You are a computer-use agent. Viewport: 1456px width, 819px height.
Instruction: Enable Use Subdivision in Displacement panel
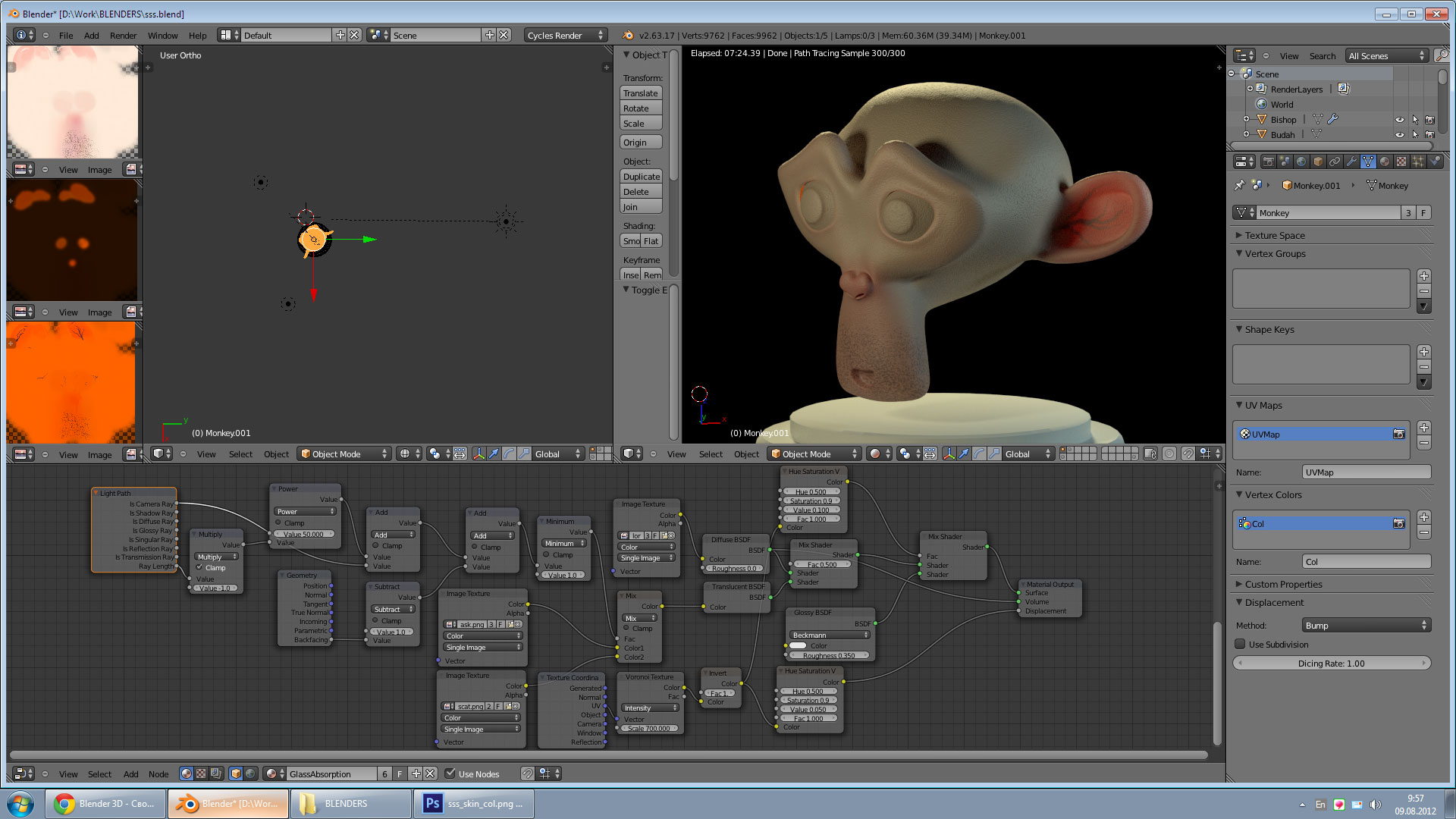pos(1240,644)
